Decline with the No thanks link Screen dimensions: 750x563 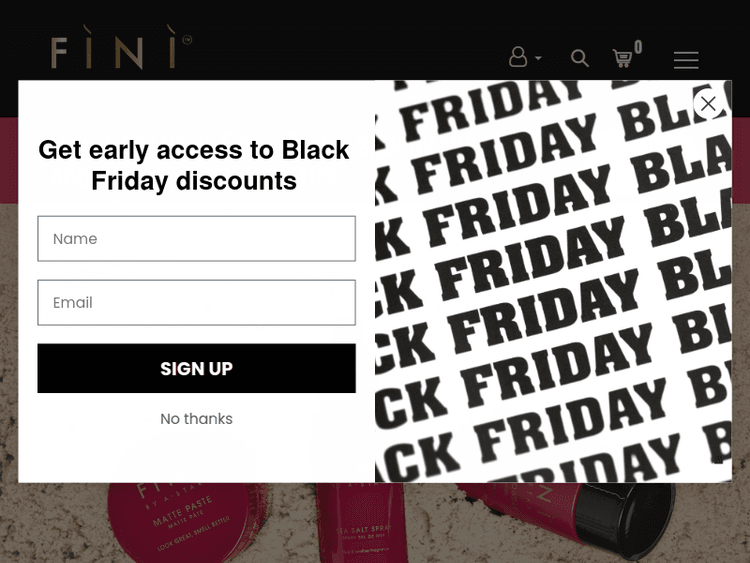196,419
